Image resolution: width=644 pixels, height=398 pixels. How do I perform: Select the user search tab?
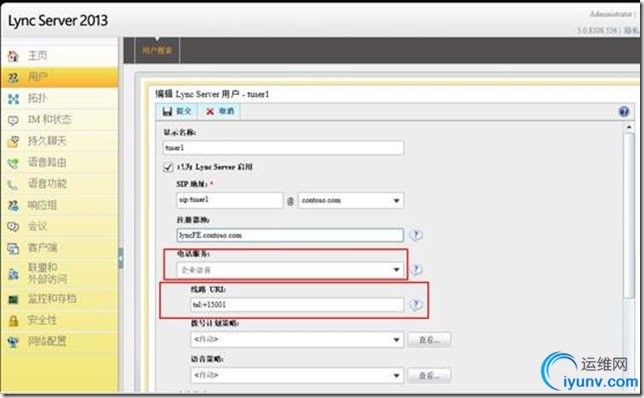[157, 51]
